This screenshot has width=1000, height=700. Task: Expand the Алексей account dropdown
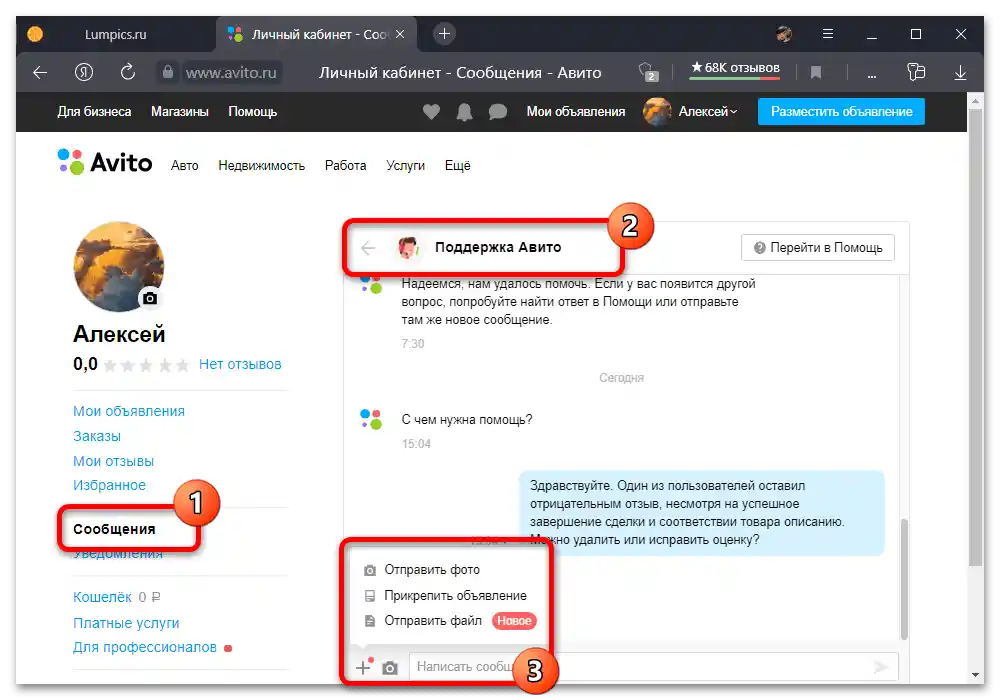[707, 112]
